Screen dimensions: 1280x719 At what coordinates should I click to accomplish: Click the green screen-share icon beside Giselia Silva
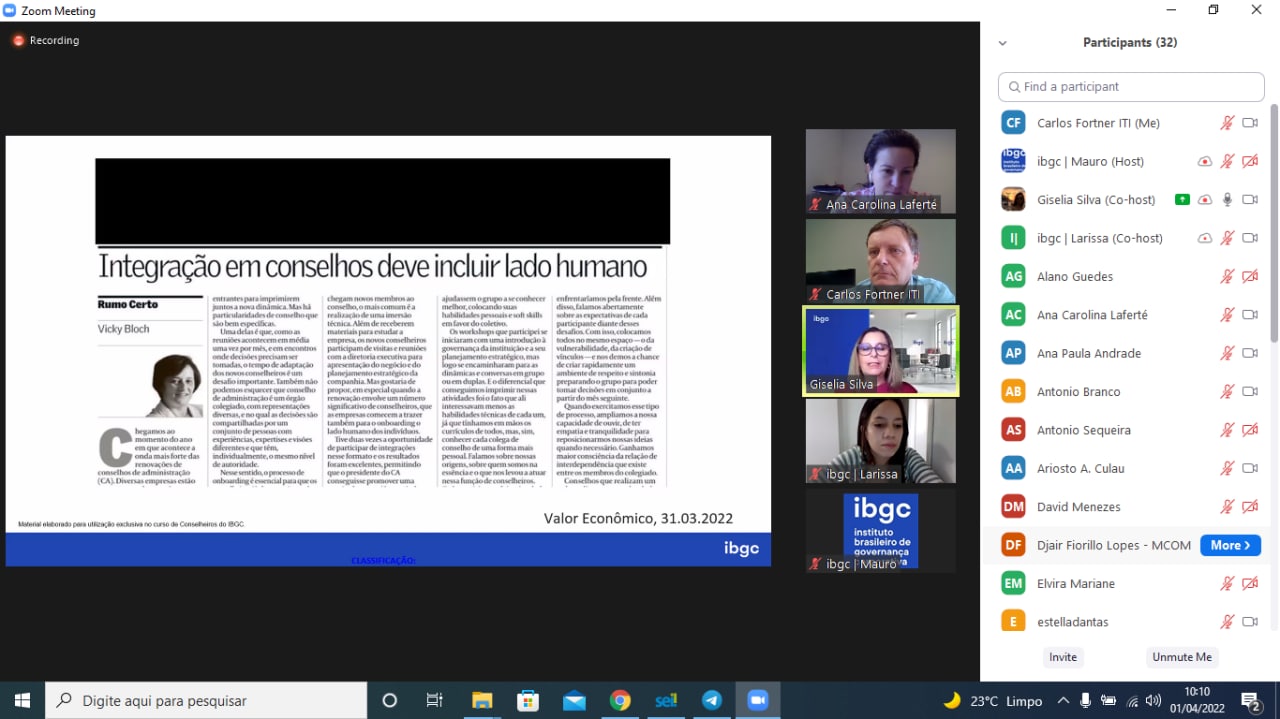coord(1182,199)
